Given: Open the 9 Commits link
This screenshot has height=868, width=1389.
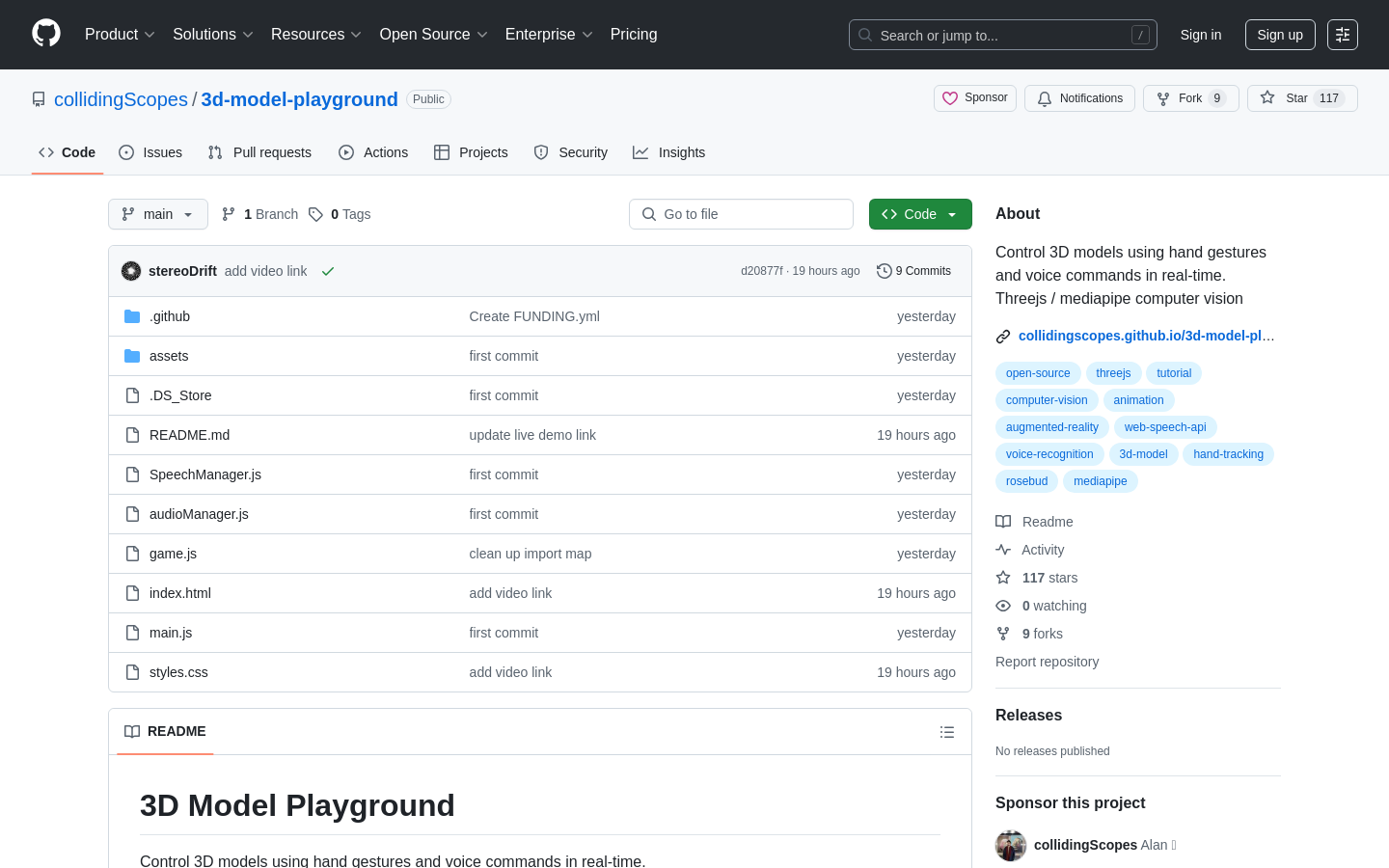Looking at the screenshot, I should pos(913,271).
